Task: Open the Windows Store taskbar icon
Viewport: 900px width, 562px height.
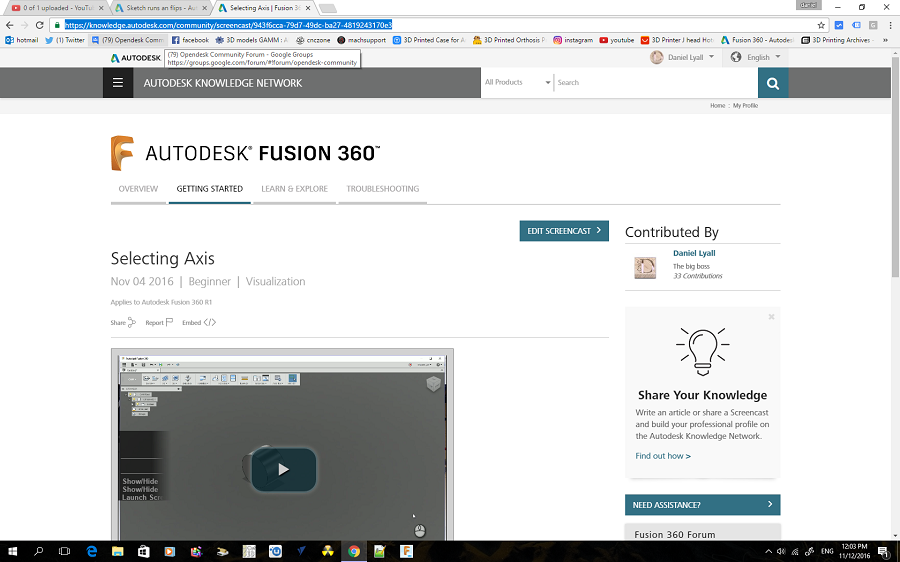Action: point(143,552)
